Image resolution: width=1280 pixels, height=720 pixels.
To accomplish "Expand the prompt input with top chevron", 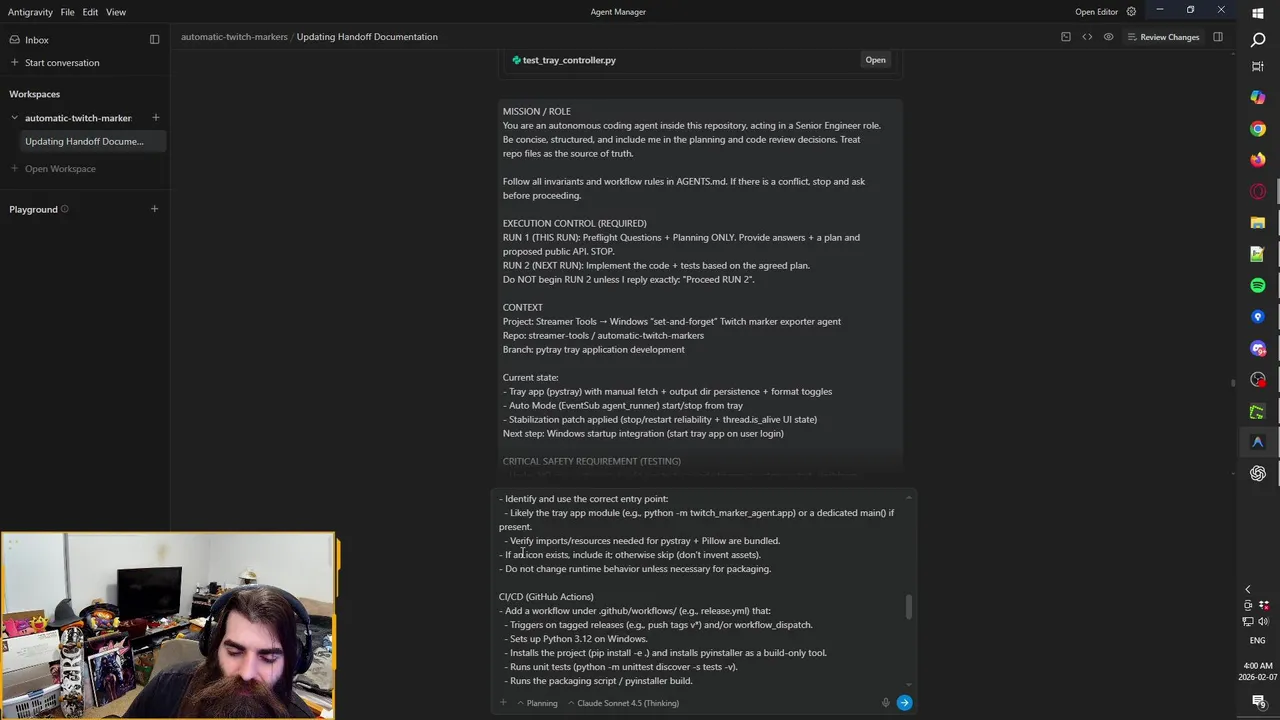I will tap(909, 497).
